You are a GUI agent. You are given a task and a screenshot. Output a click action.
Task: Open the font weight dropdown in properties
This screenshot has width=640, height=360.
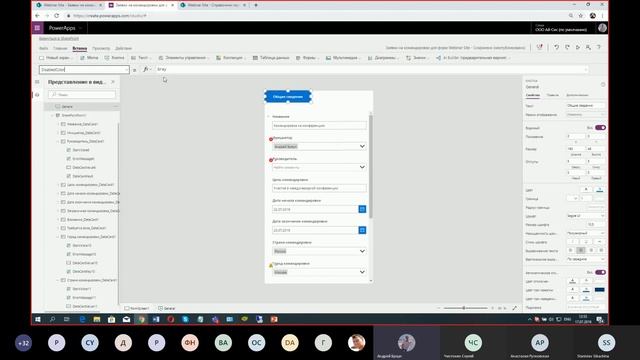click(585, 233)
